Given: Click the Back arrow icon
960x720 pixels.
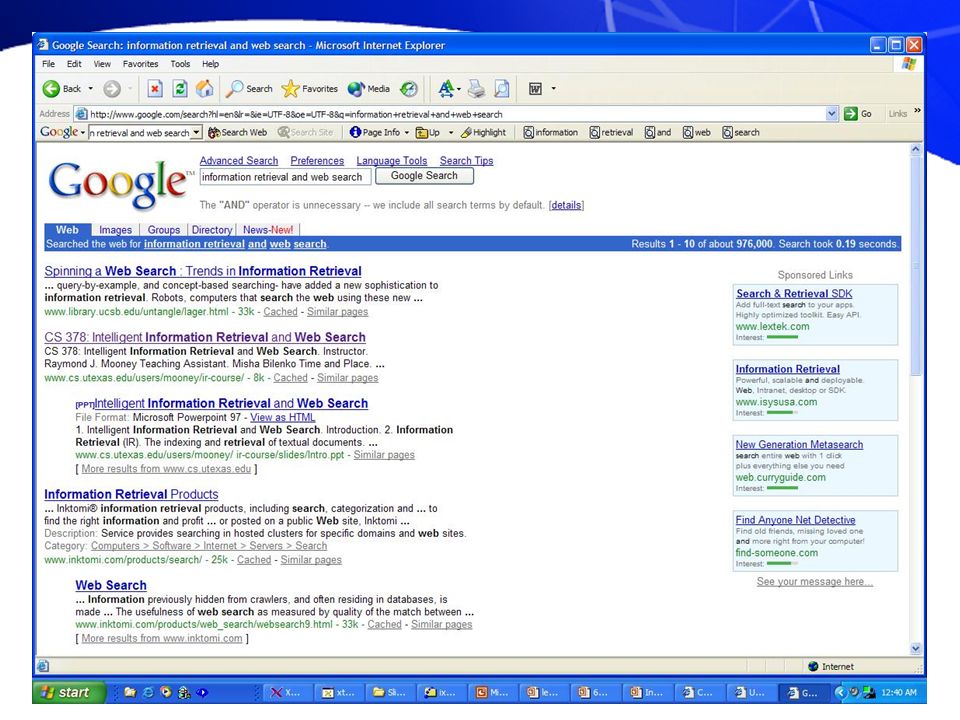Looking at the screenshot, I should click(51, 89).
